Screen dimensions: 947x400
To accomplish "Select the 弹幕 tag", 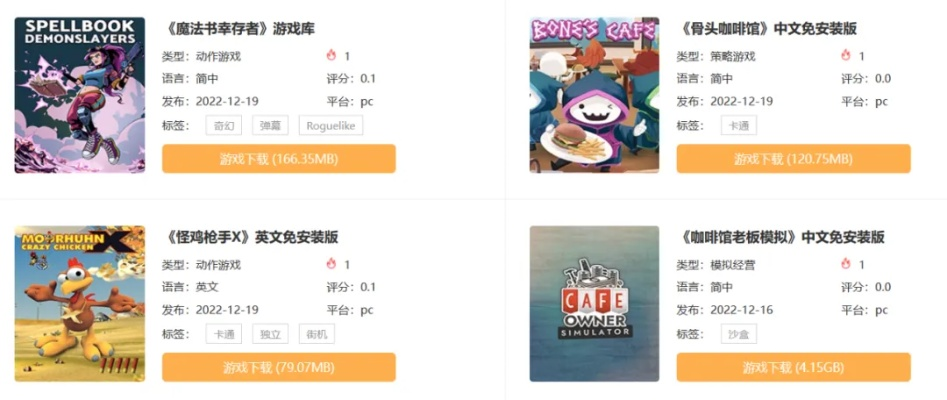I will (270, 126).
